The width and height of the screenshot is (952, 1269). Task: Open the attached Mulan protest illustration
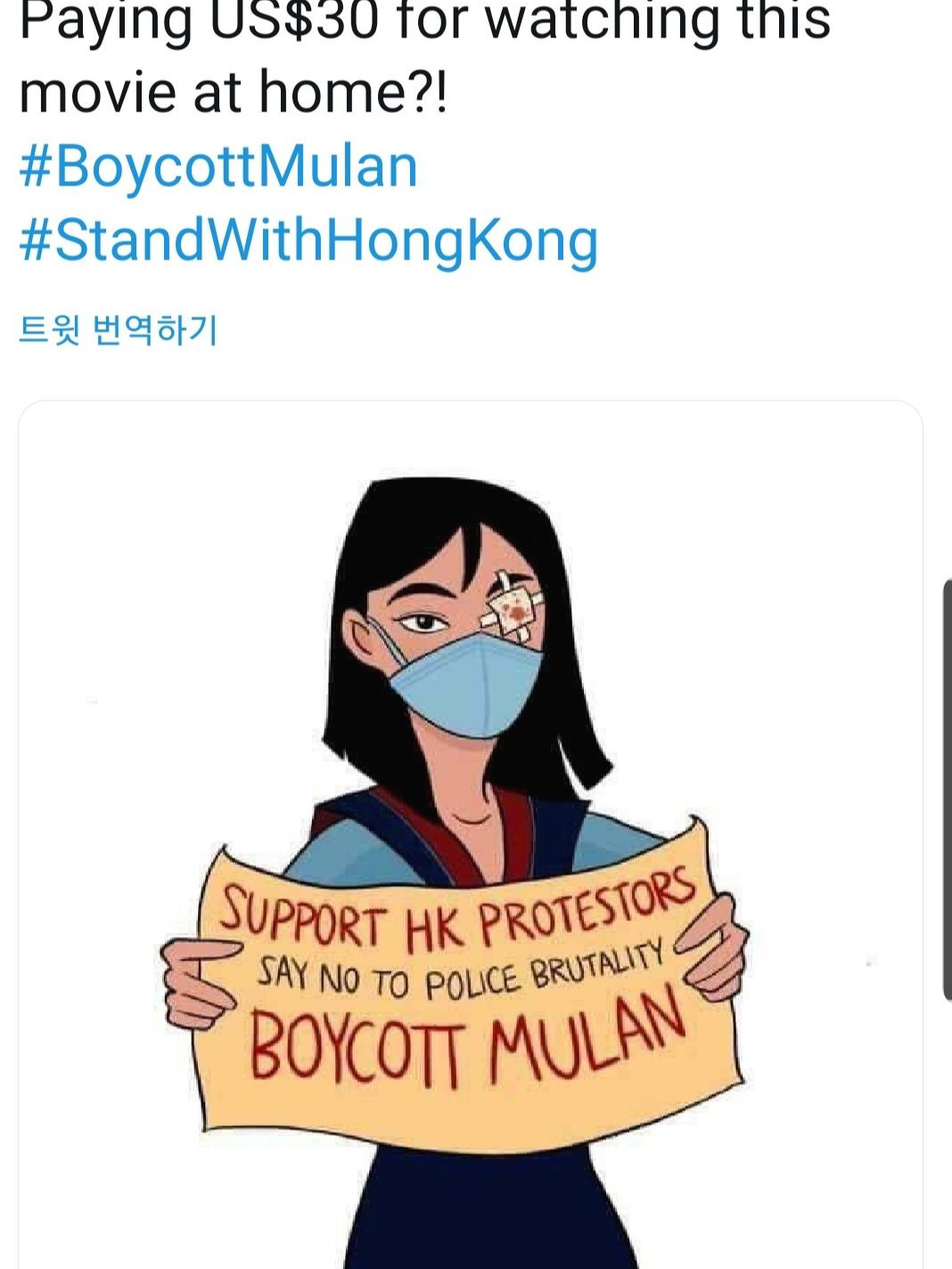[x=471, y=835]
